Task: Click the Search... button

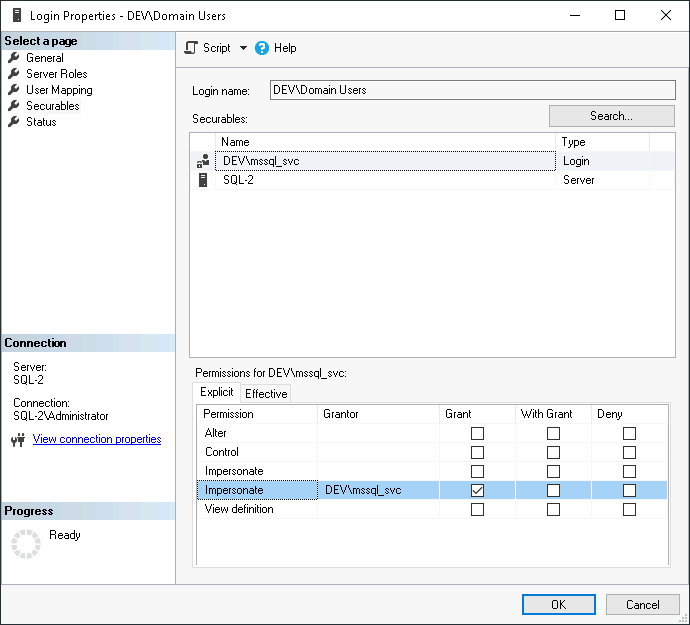Action: 611,116
